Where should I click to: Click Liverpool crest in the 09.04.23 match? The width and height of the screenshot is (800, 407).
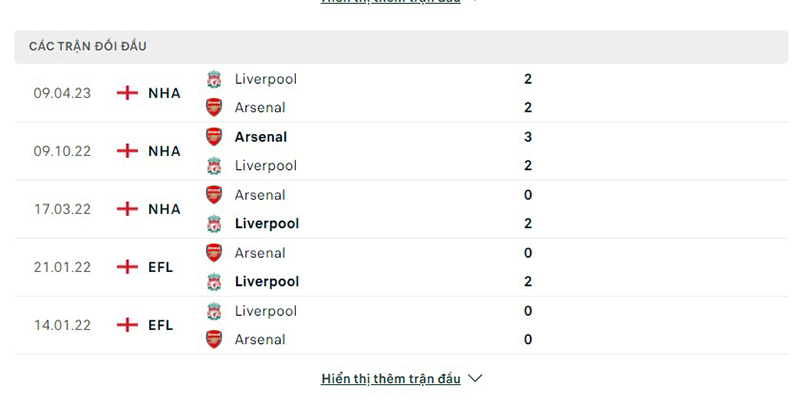(x=214, y=79)
